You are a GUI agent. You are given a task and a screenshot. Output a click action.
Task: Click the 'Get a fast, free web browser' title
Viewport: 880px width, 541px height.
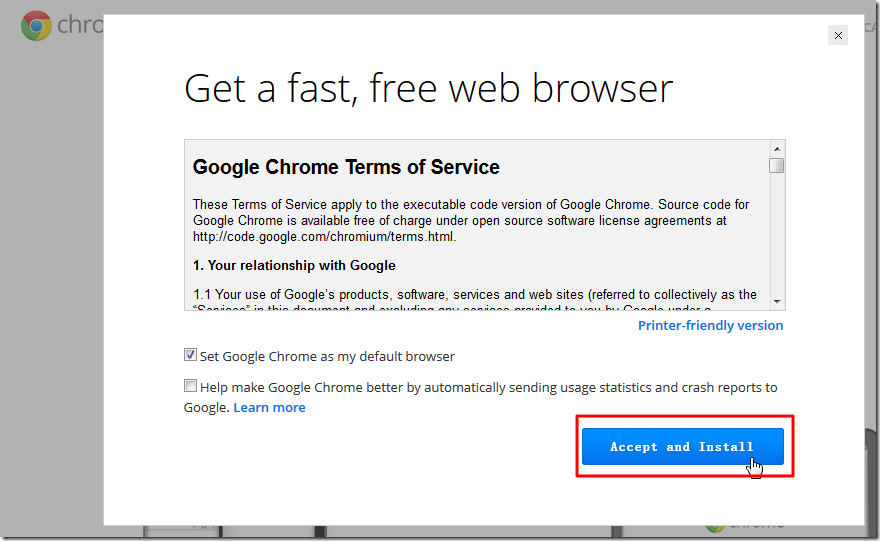[428, 88]
